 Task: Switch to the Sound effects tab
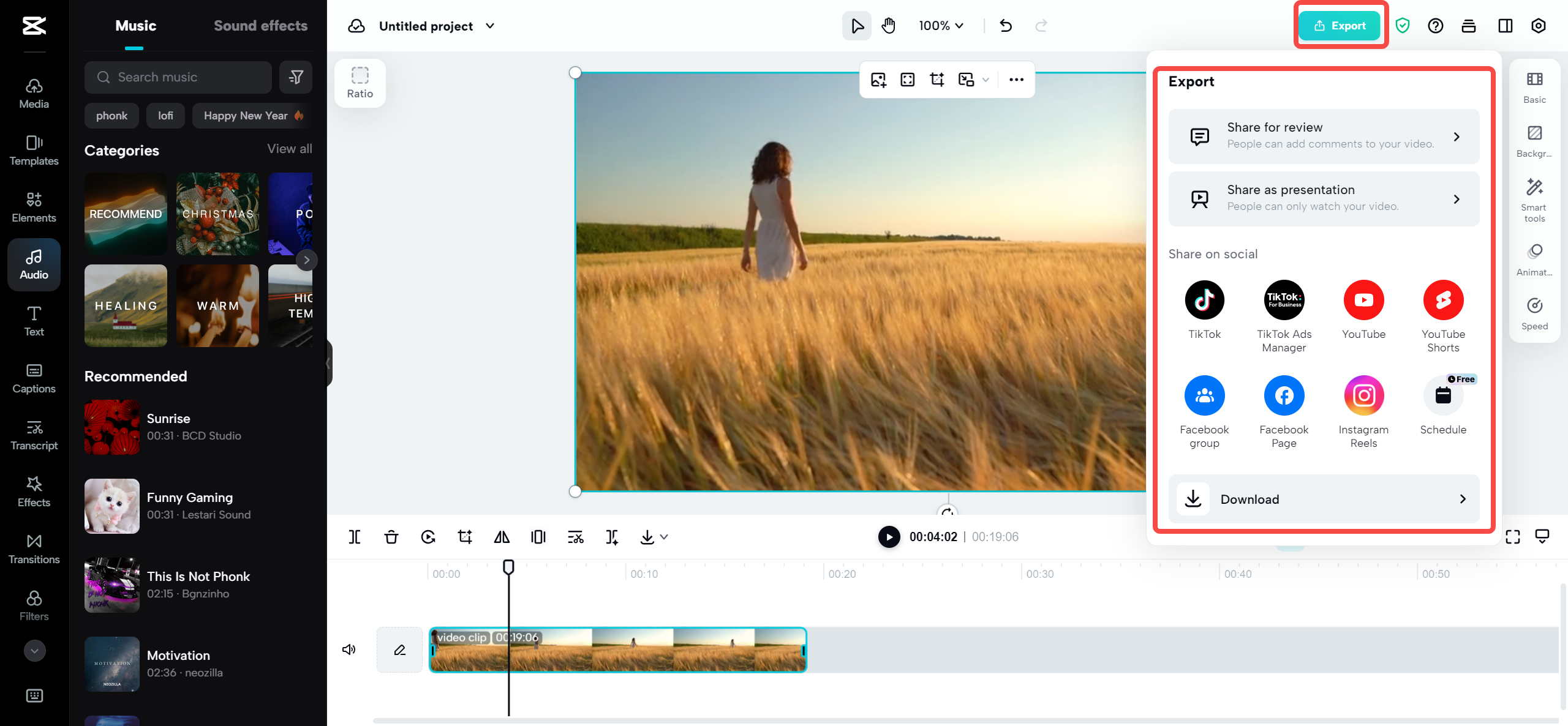[260, 25]
